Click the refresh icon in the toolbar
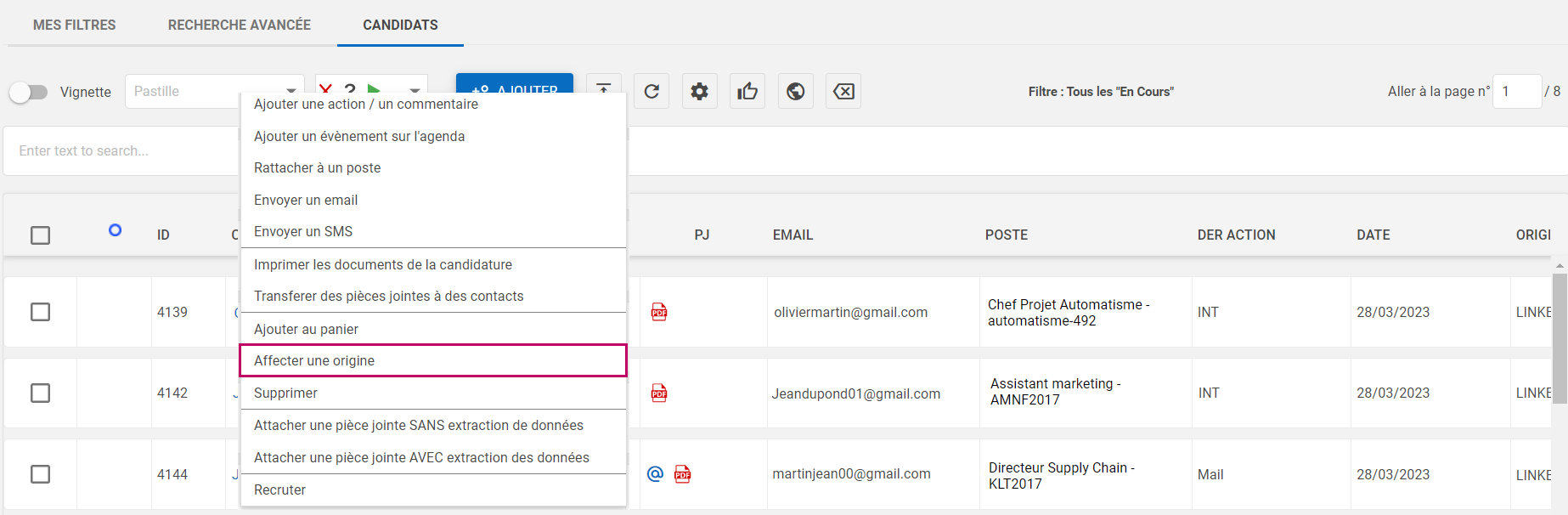This screenshot has width=1568, height=515. [651, 91]
